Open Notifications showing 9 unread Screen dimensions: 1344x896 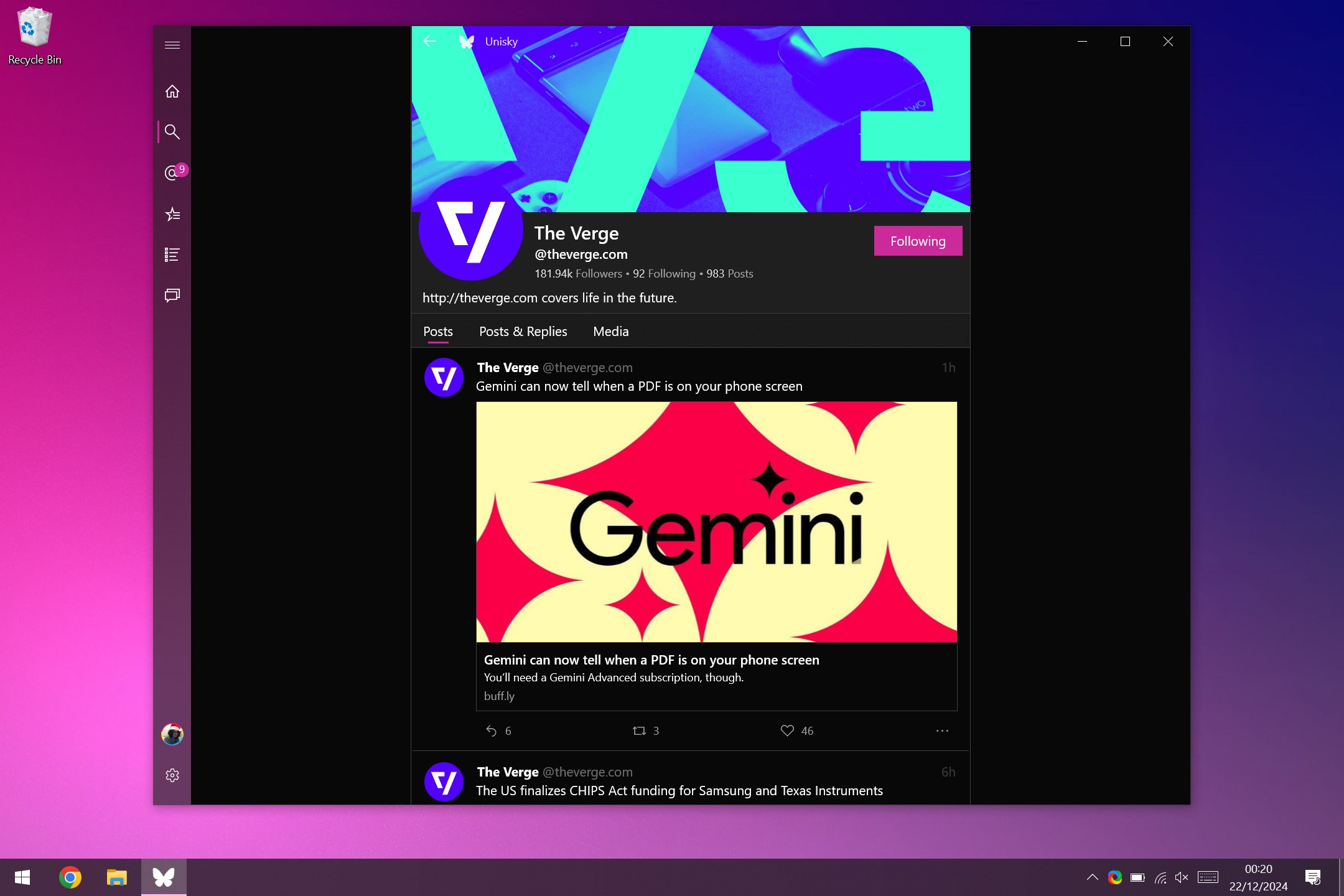click(172, 174)
